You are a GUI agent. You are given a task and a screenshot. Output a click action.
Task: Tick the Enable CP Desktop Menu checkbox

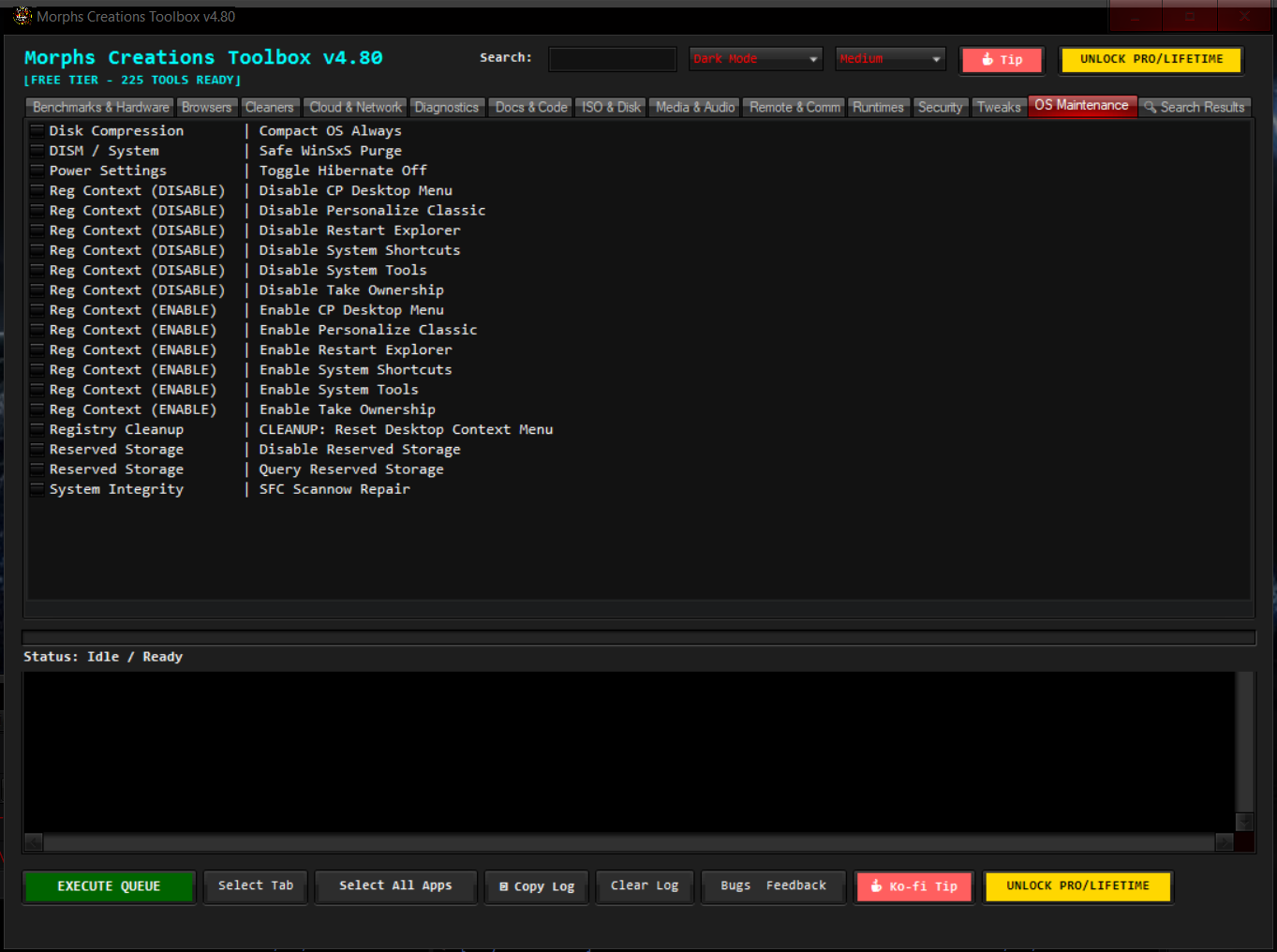37,309
